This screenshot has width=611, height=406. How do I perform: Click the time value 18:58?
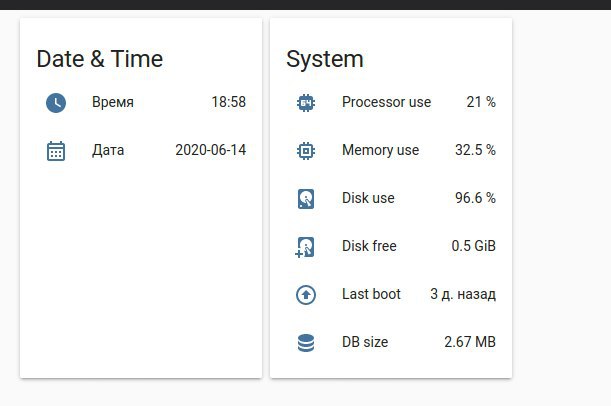point(229,102)
